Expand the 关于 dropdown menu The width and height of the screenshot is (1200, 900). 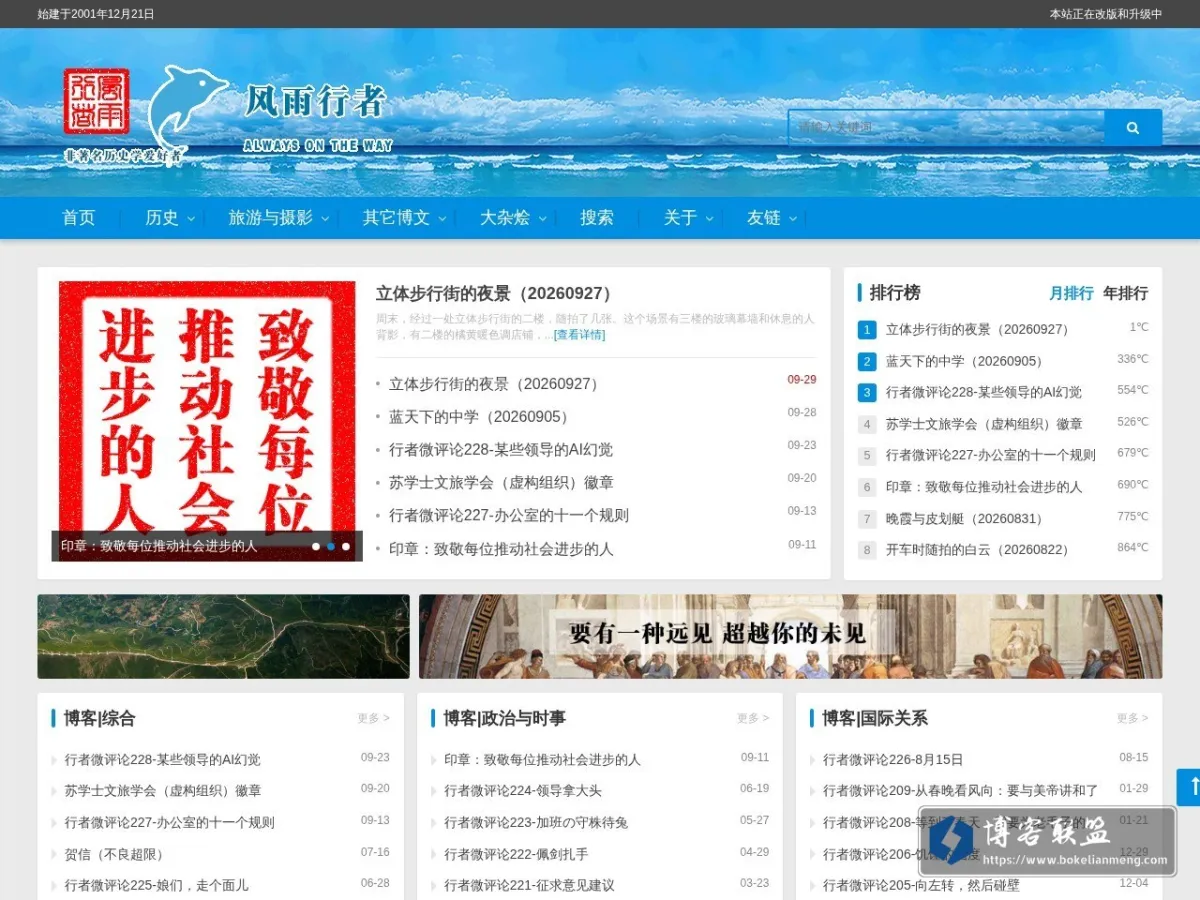[689, 218]
